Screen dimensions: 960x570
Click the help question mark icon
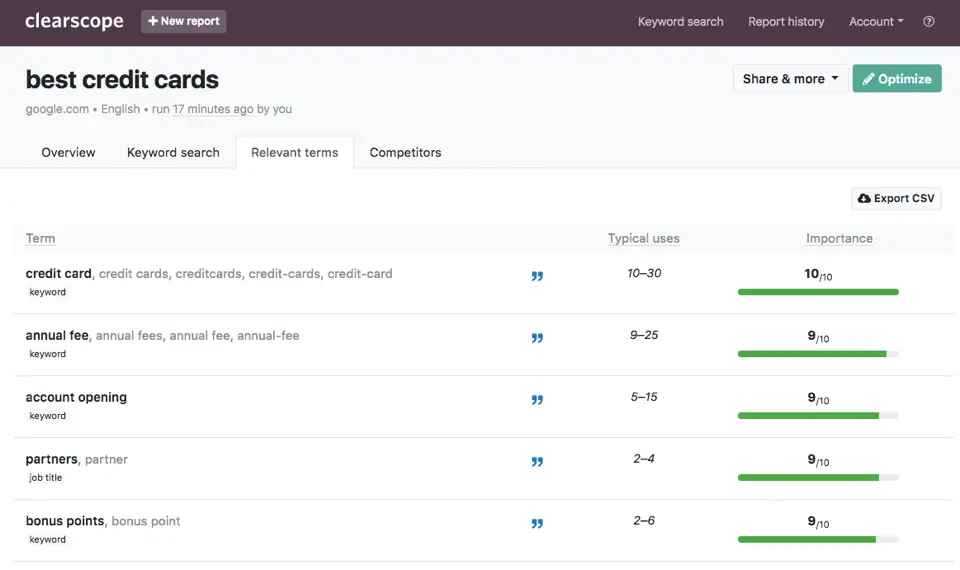pyautogui.click(x=928, y=21)
